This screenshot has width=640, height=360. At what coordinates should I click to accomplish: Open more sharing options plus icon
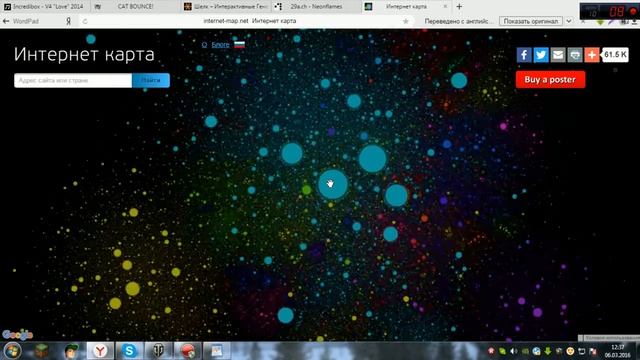(x=592, y=55)
